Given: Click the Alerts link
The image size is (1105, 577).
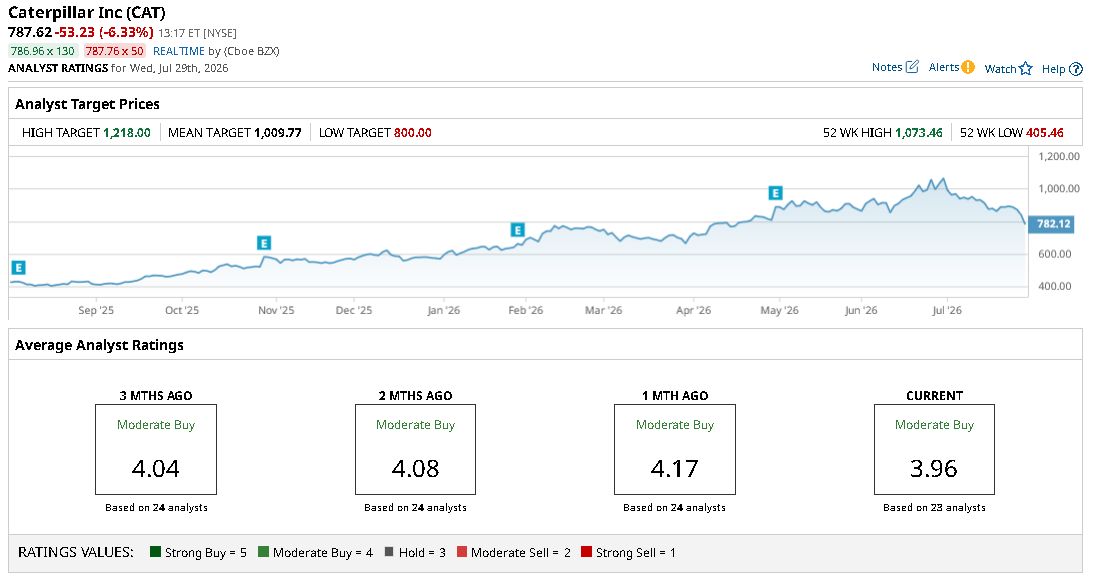Looking at the screenshot, I should 944,67.
